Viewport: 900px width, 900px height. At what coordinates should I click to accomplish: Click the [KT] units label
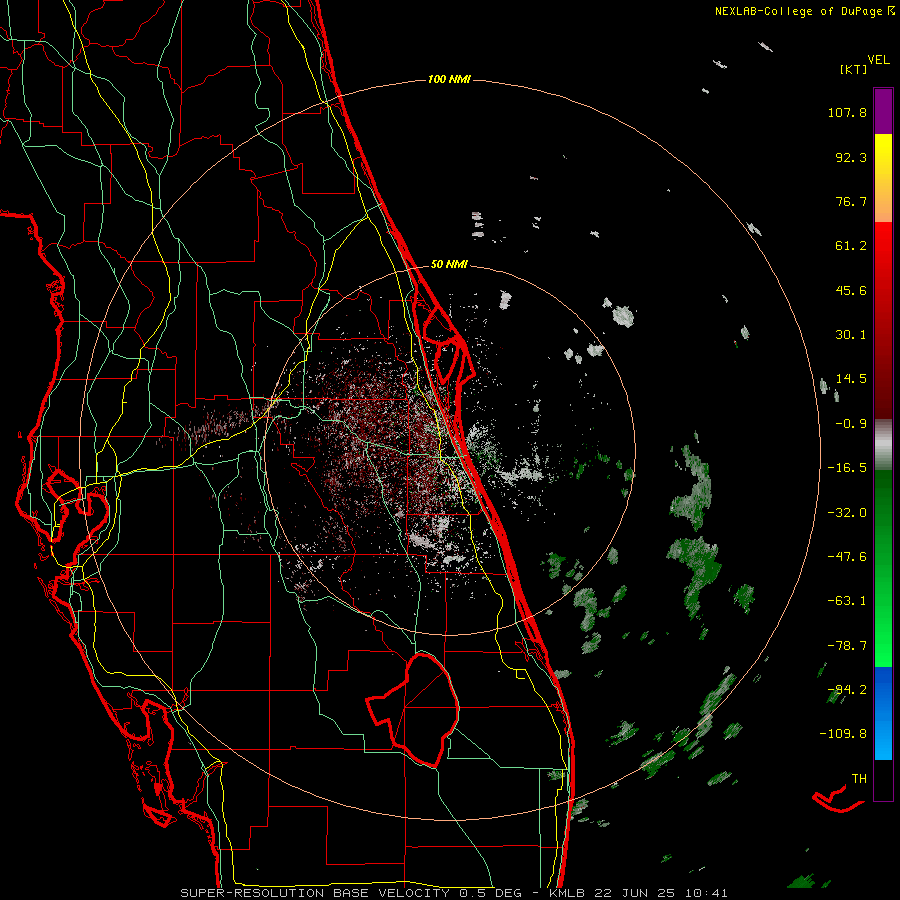pos(853,69)
